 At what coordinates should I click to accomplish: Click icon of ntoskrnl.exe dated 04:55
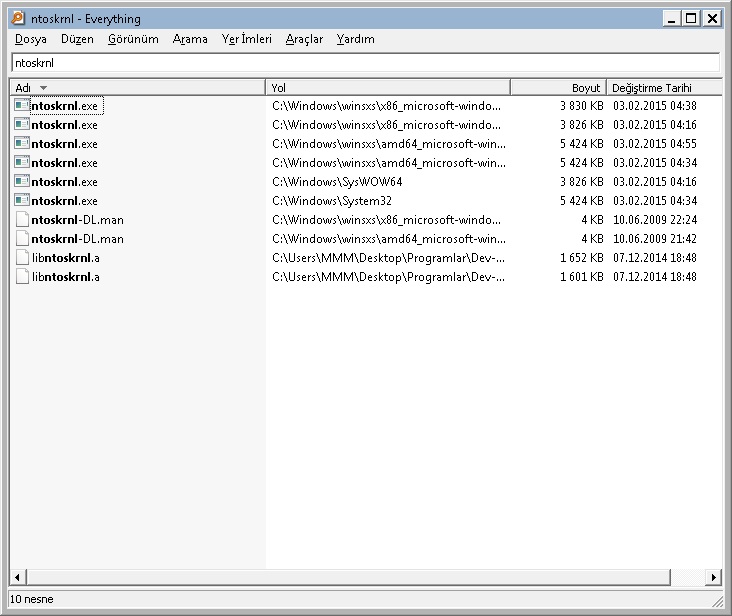21,144
